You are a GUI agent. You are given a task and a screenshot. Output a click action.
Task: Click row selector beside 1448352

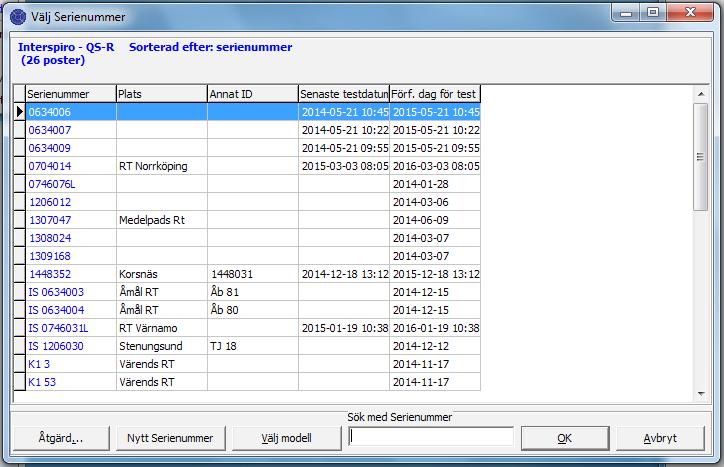point(19,274)
